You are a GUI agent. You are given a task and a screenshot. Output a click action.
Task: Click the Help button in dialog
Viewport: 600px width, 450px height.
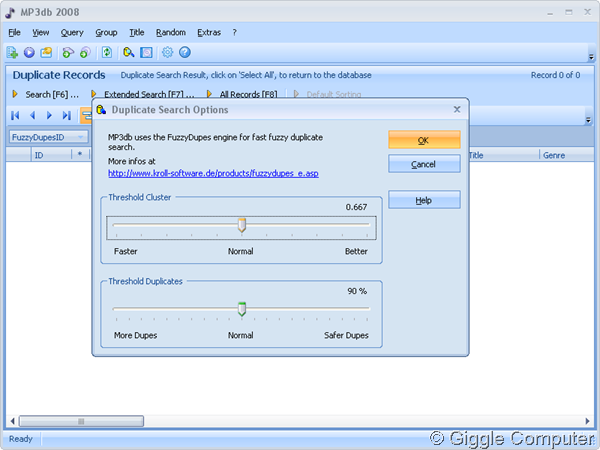coord(424,200)
